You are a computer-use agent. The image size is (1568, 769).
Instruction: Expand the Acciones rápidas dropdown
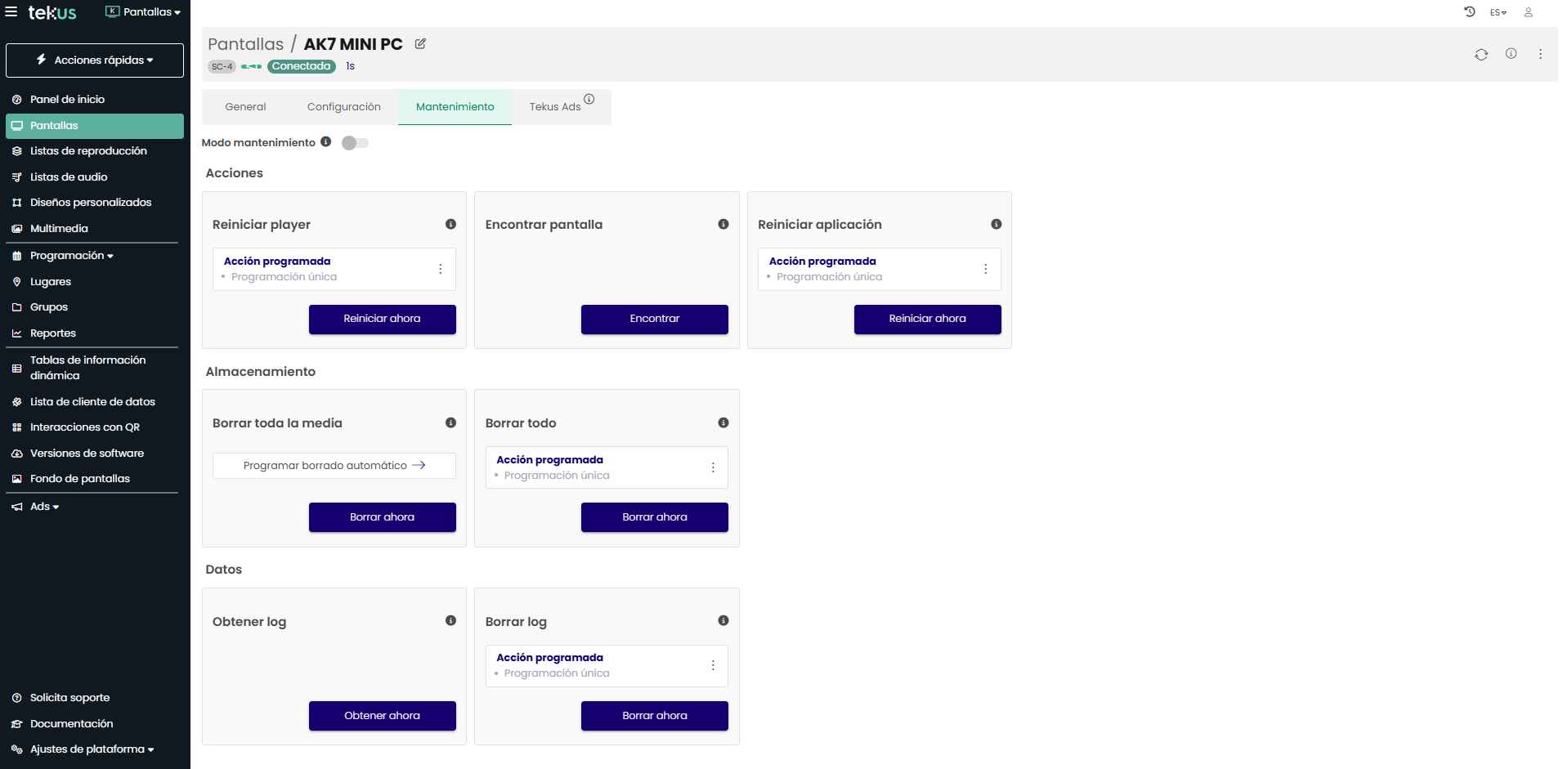pos(95,60)
